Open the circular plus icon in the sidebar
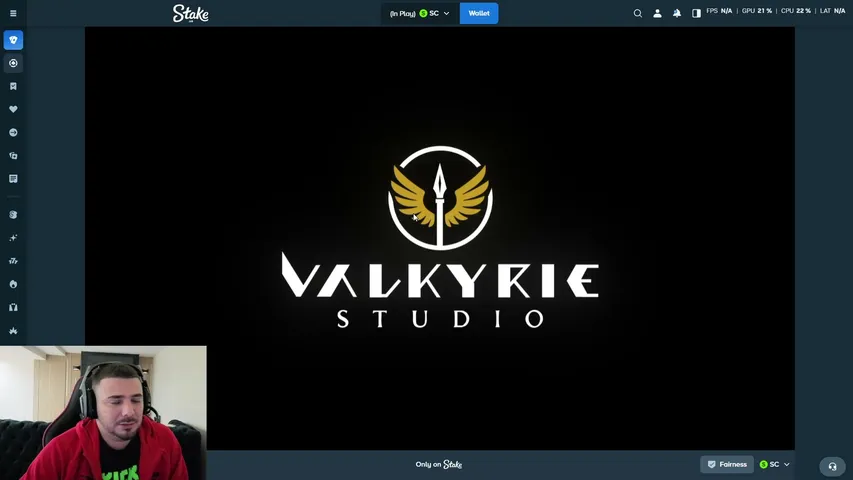853x480 pixels. click(x=13, y=63)
